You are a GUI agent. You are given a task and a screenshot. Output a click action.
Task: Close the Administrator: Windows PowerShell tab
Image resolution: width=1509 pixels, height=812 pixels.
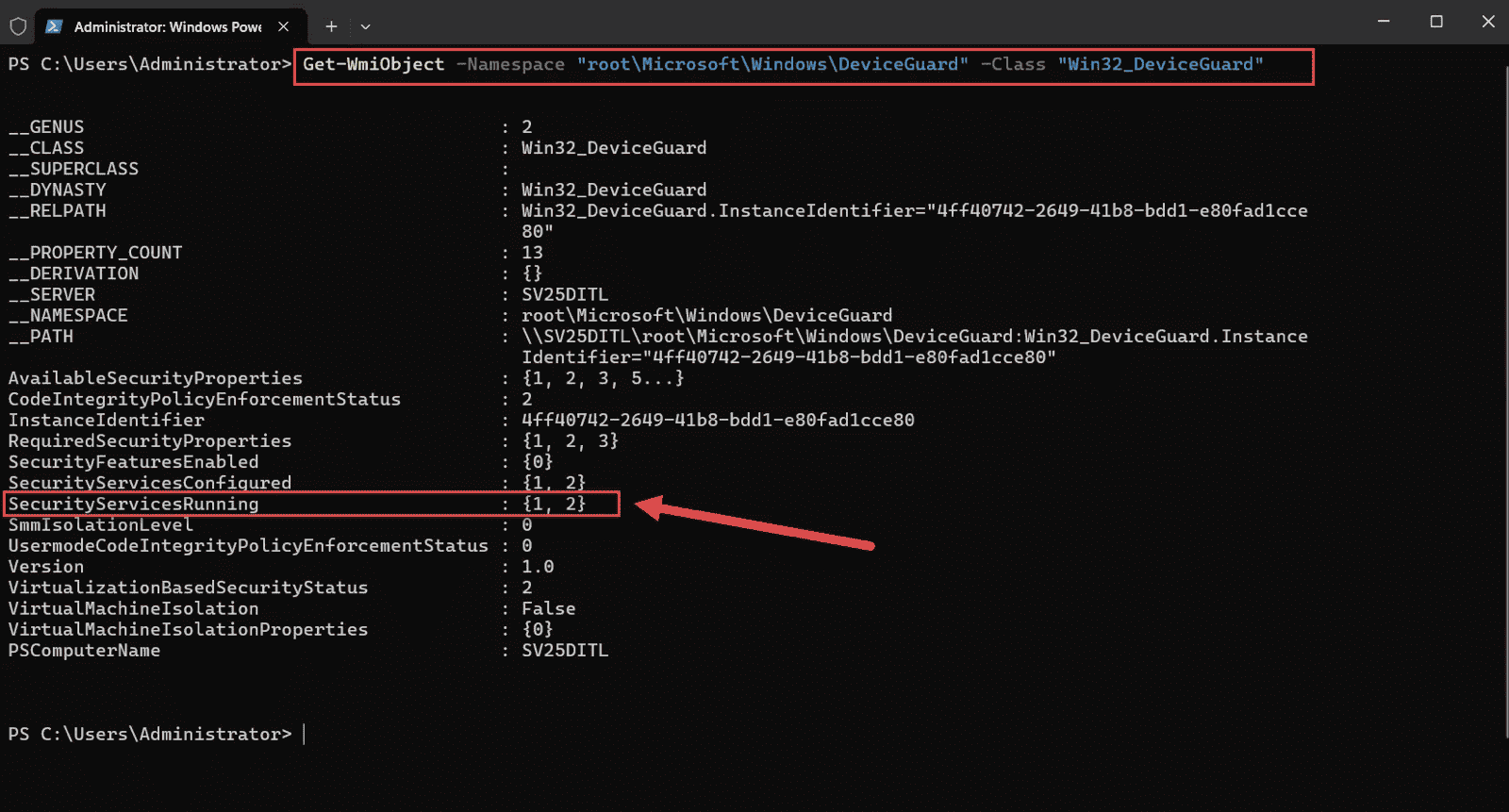283,26
